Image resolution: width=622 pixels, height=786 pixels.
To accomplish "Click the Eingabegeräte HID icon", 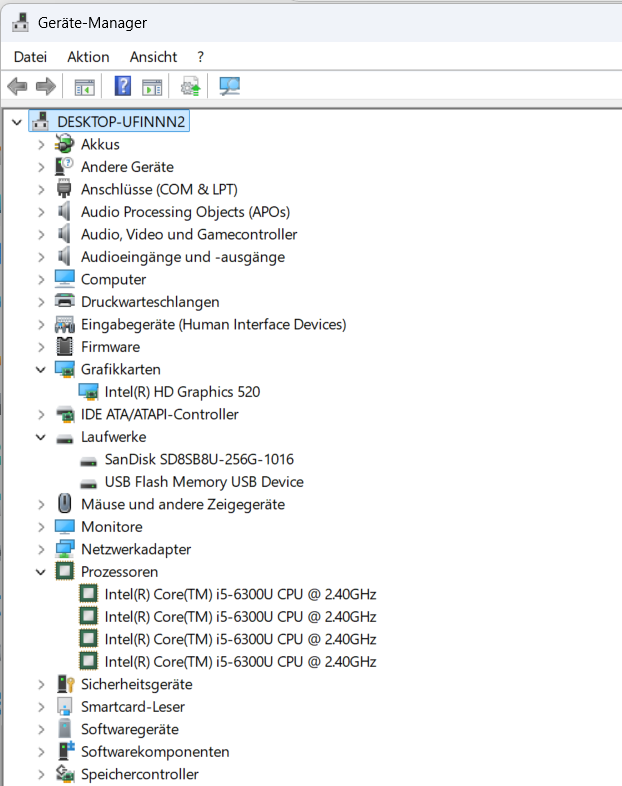I will [x=65, y=324].
